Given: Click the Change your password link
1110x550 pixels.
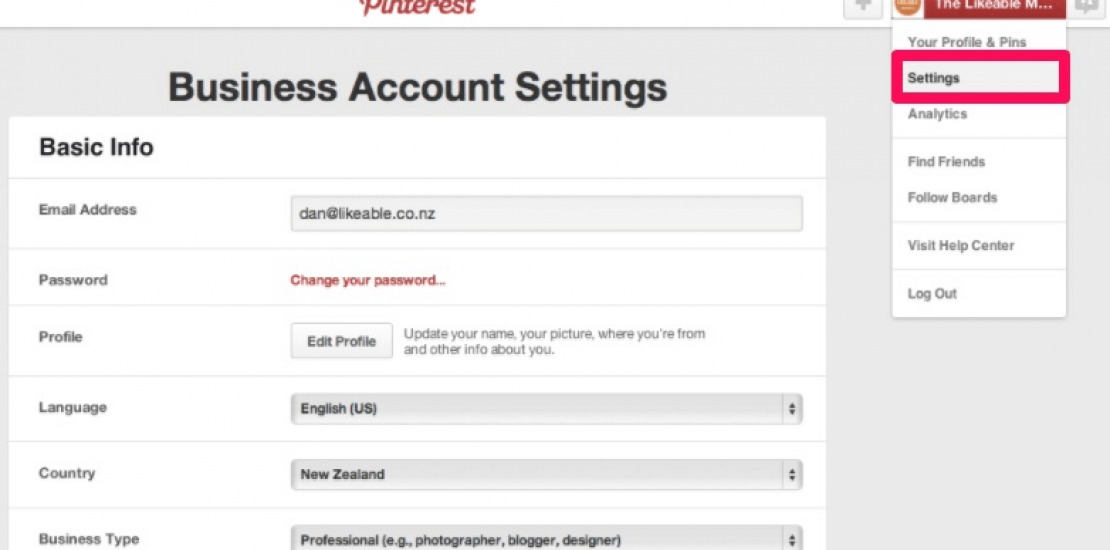Looking at the screenshot, I should pos(368,281).
